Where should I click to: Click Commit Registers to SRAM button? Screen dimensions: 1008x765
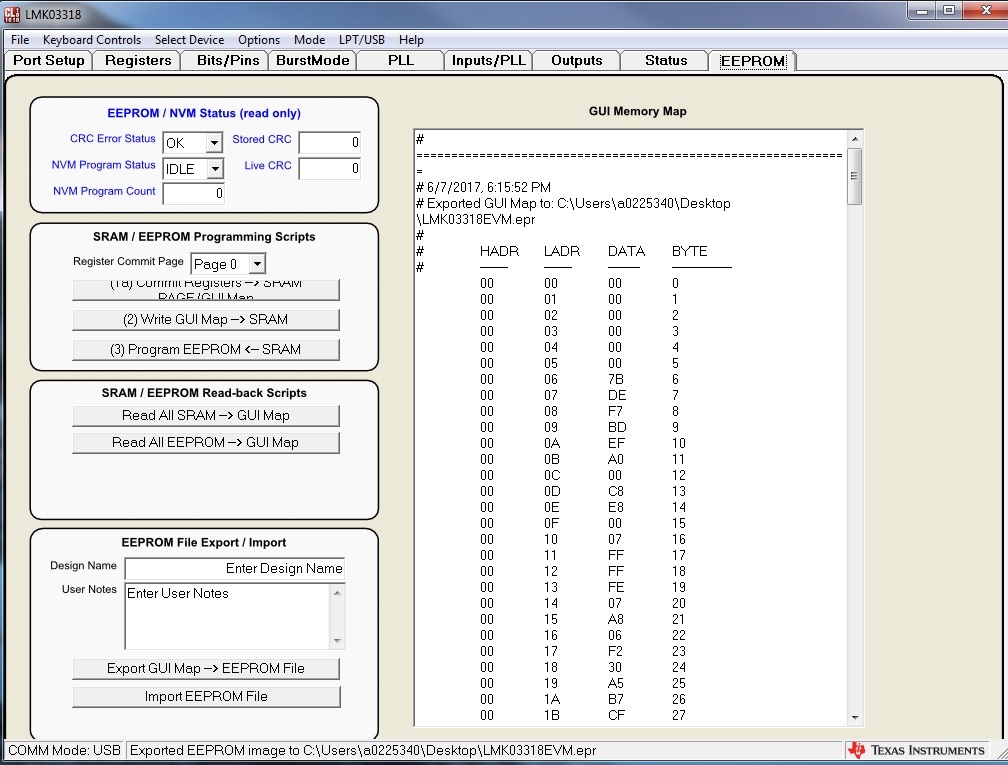pos(206,289)
